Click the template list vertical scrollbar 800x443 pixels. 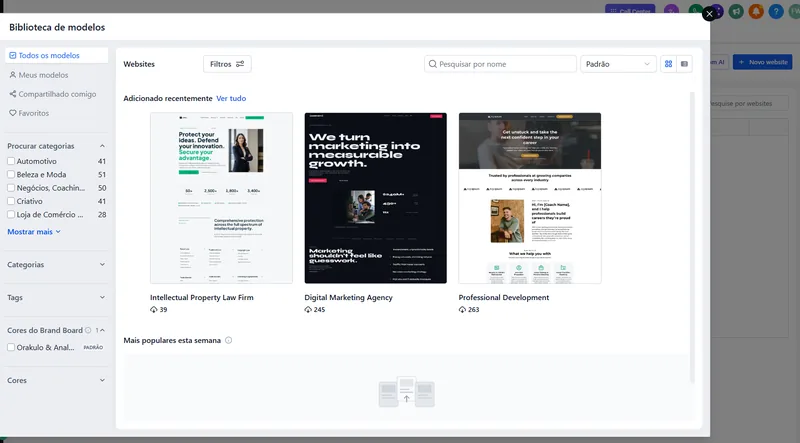point(692,237)
